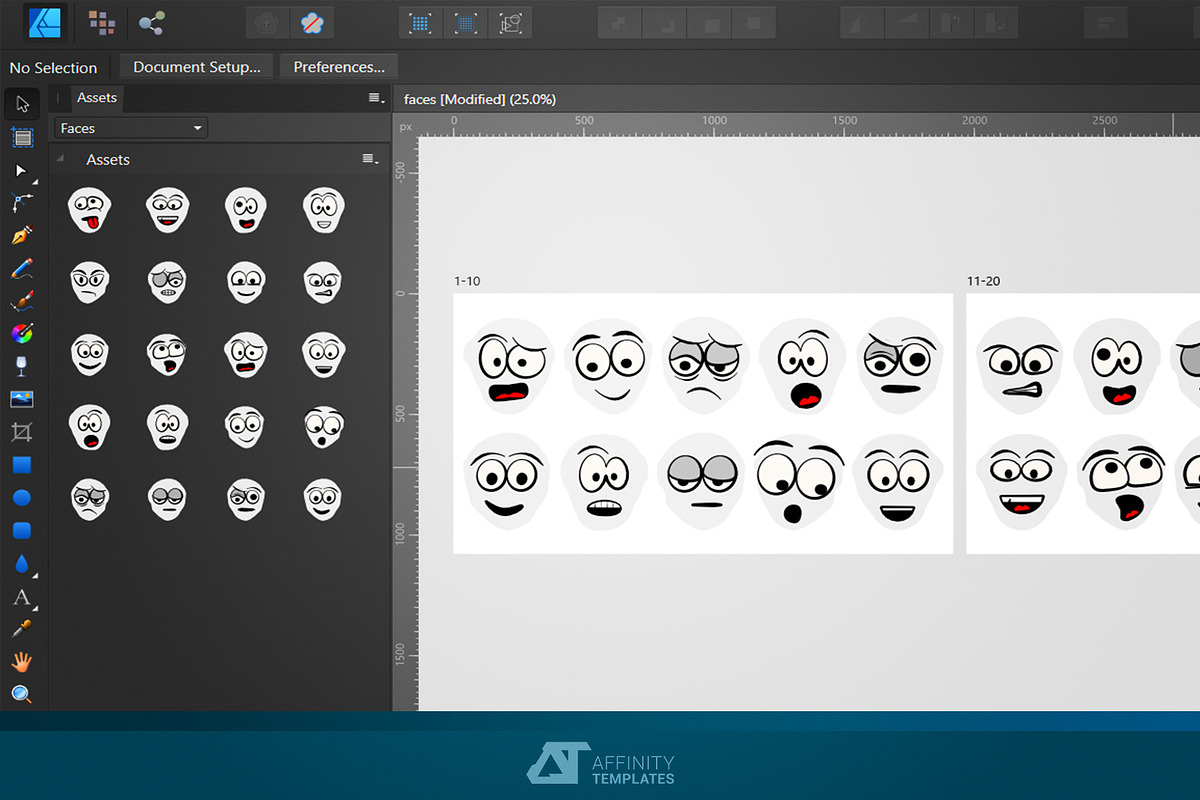Select the Pen tool

(x=22, y=236)
